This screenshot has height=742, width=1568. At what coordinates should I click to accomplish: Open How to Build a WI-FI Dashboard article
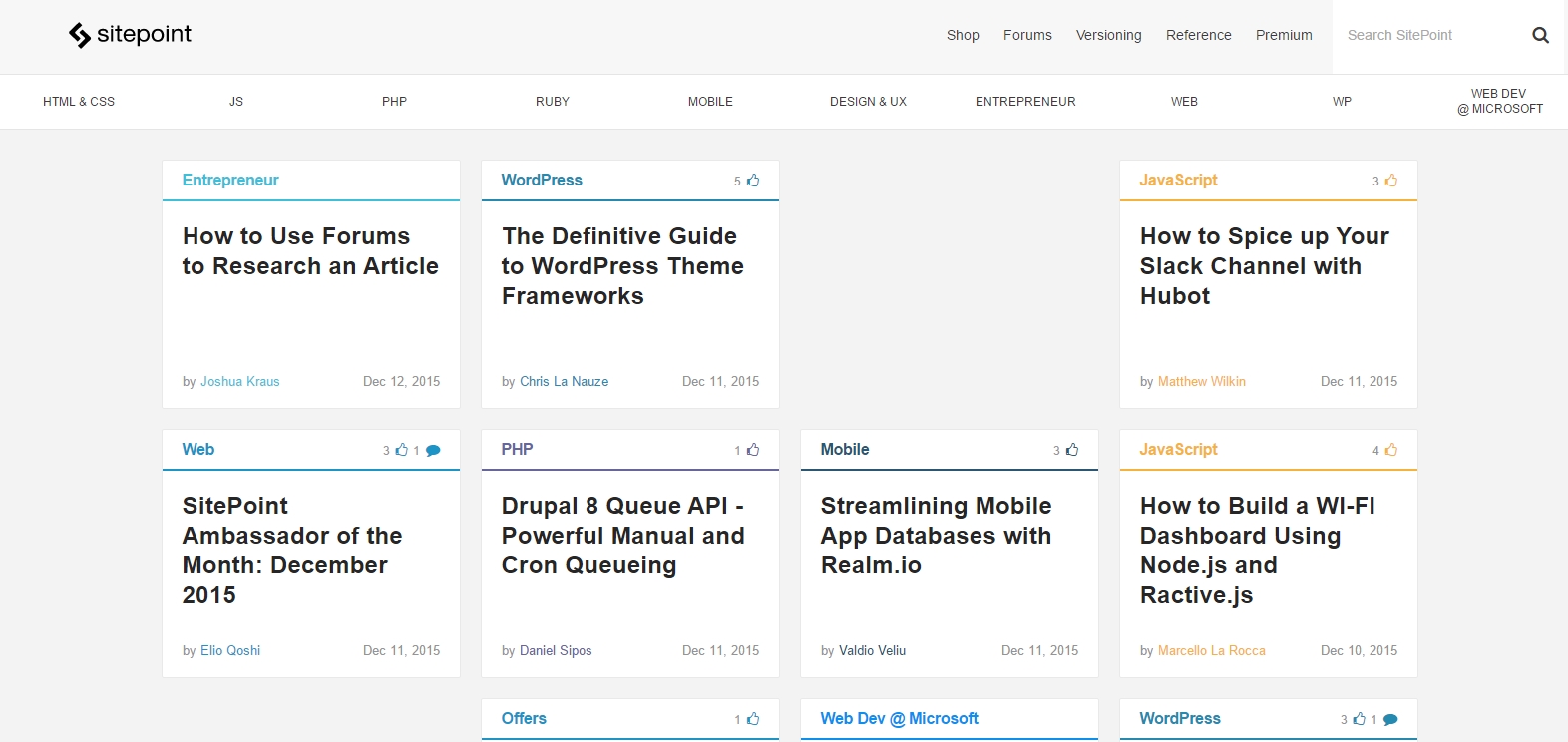click(x=1258, y=551)
